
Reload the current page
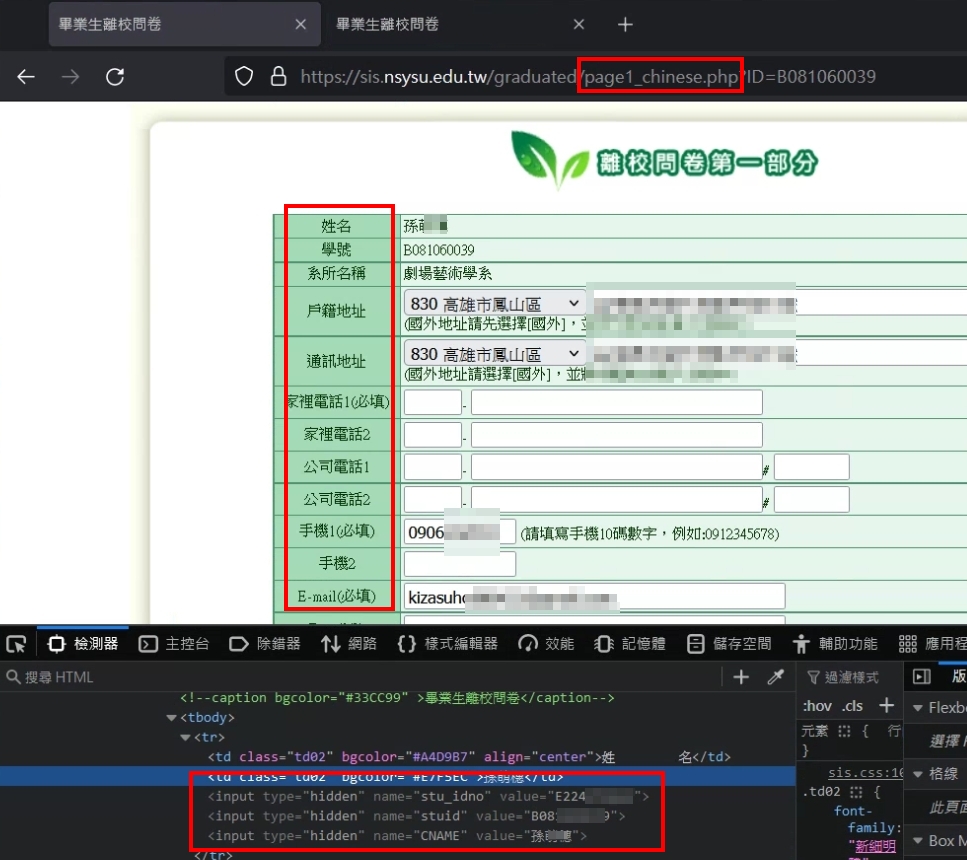(x=115, y=76)
